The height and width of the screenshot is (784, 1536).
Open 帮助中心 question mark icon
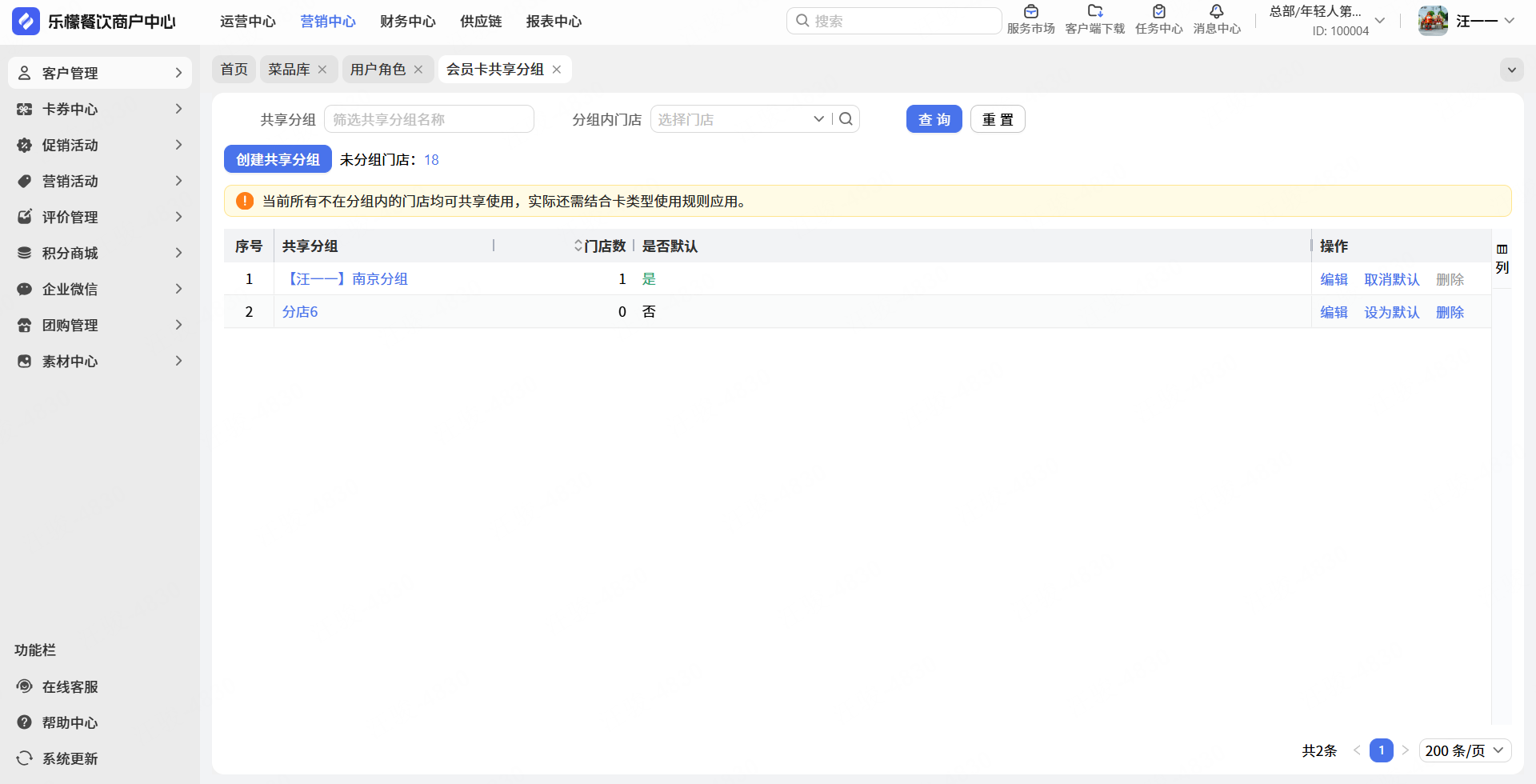pyautogui.click(x=25, y=722)
